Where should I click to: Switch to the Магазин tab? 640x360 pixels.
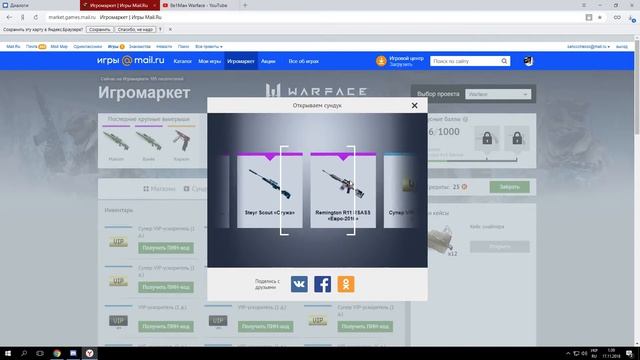[x=160, y=189]
